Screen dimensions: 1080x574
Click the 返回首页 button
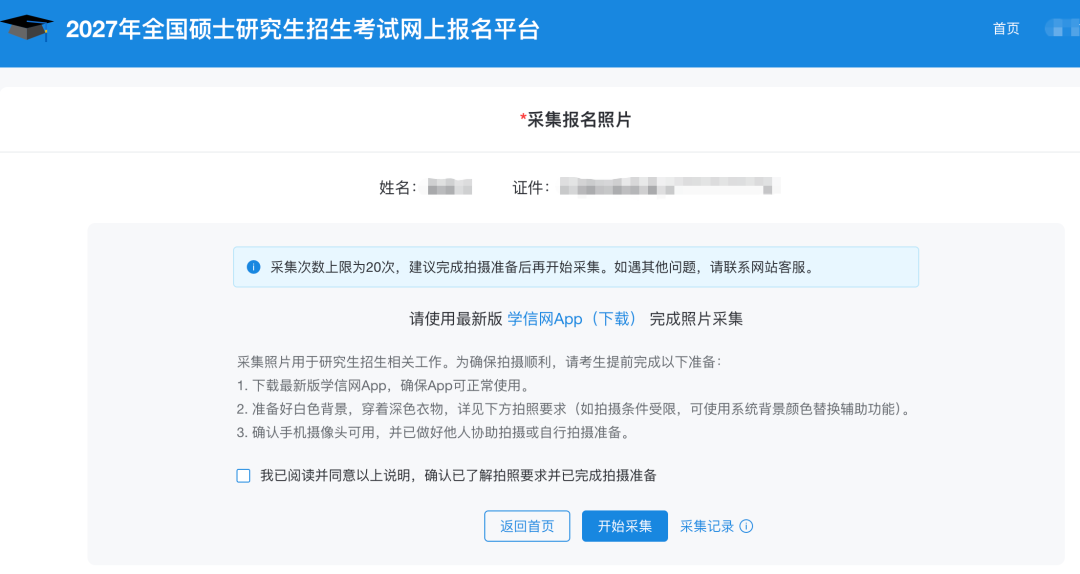pyautogui.click(x=527, y=526)
